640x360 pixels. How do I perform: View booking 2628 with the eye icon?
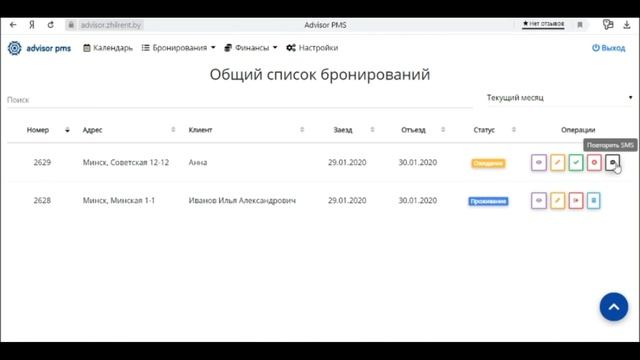539,200
